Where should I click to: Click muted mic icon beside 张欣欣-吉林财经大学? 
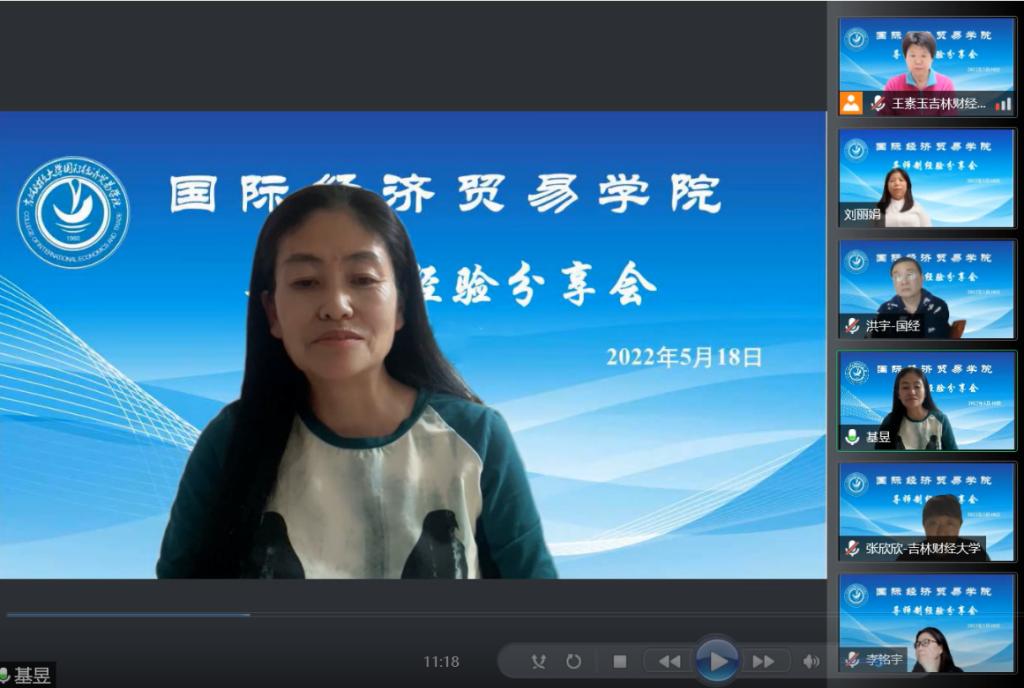click(852, 548)
